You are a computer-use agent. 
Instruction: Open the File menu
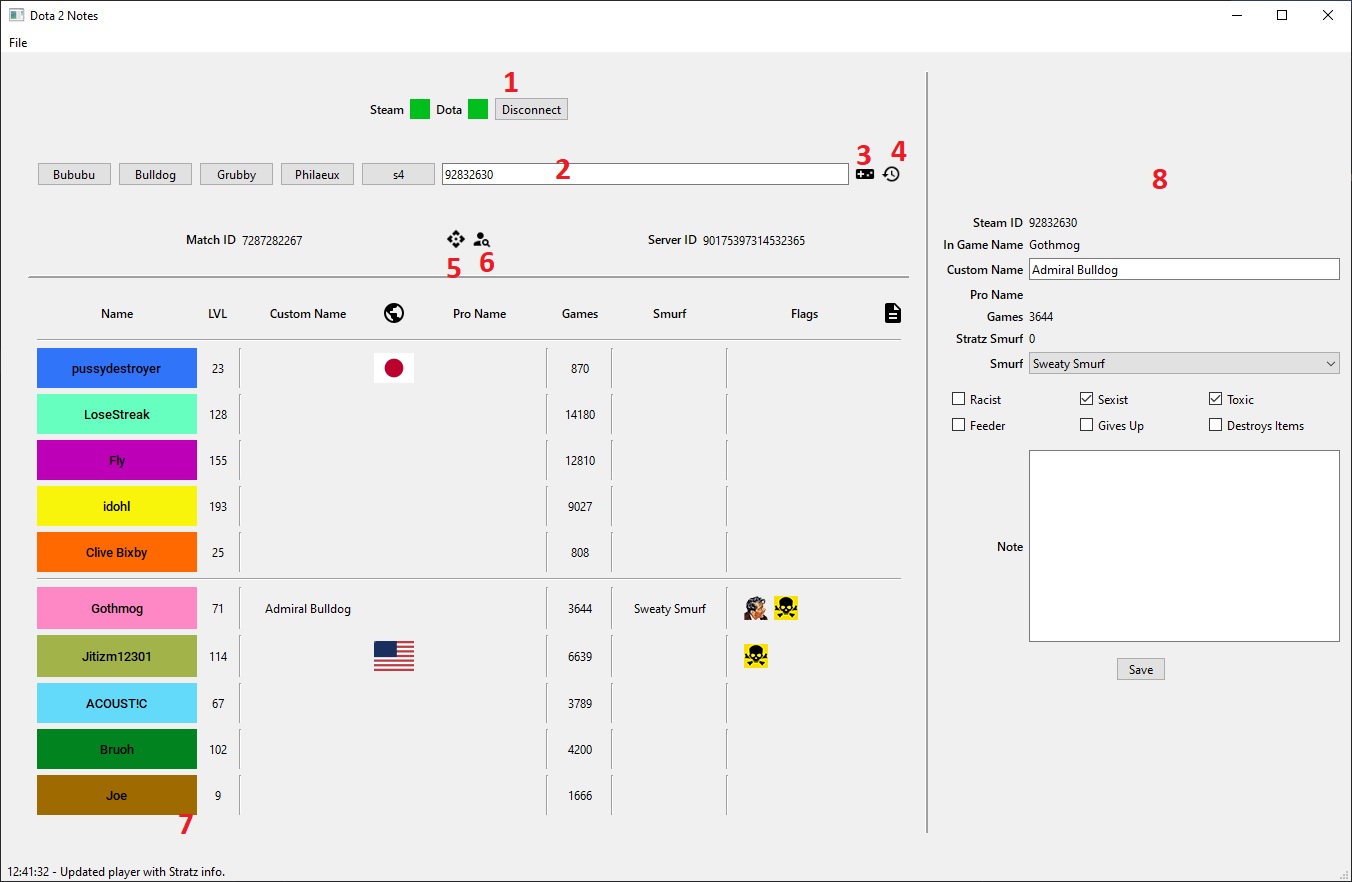pyautogui.click(x=18, y=43)
